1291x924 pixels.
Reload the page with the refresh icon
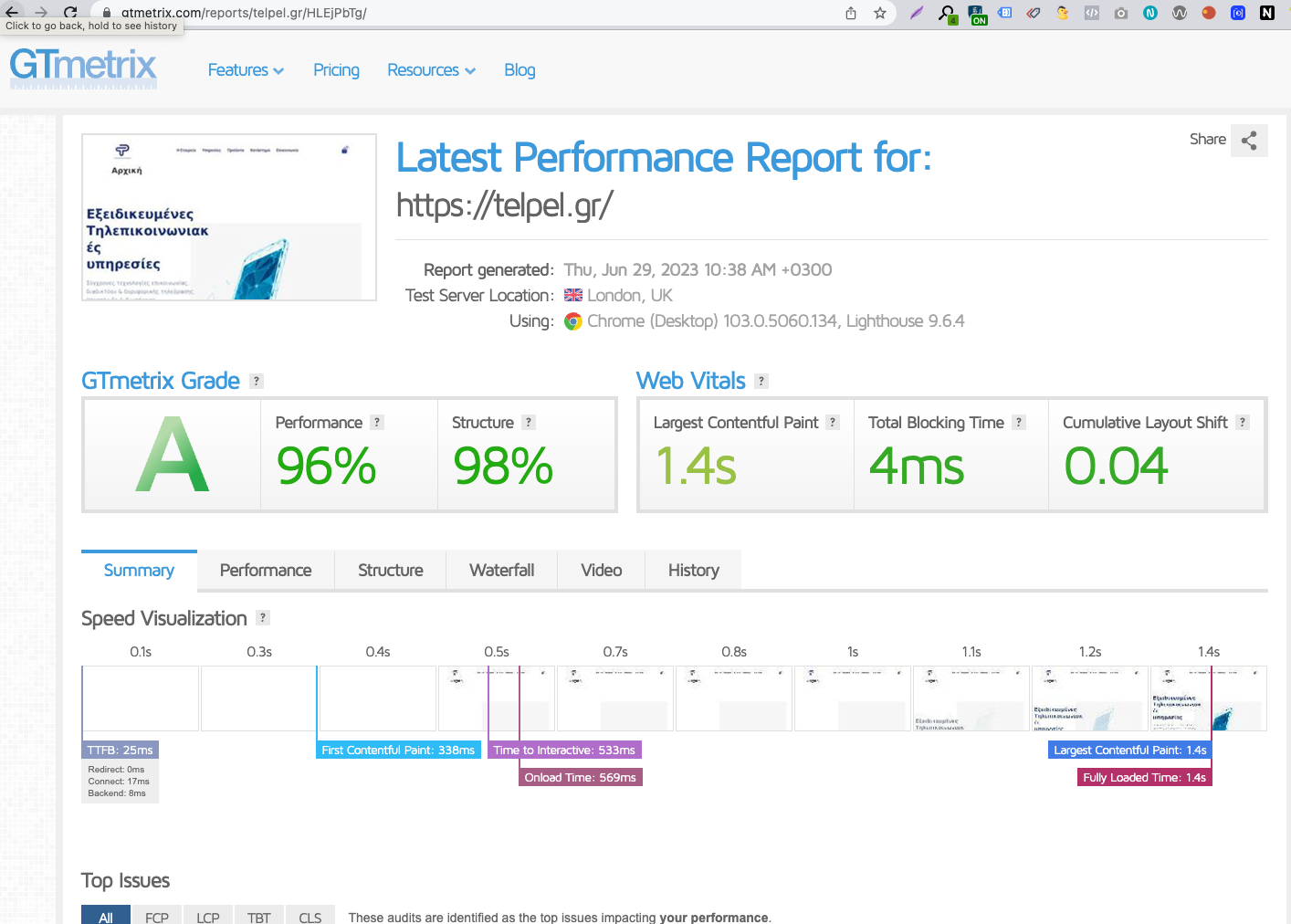70,12
